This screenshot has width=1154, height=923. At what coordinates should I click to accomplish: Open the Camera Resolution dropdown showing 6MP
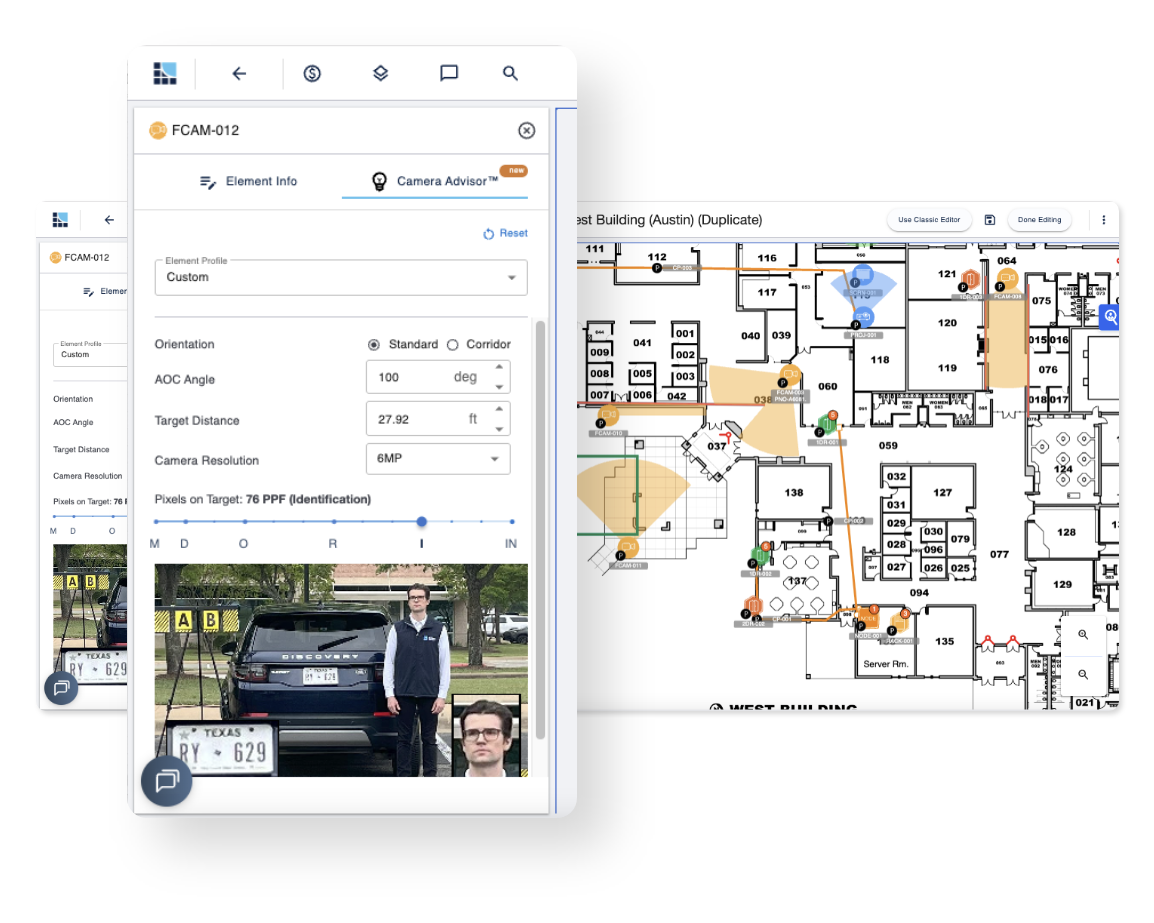(x=438, y=458)
